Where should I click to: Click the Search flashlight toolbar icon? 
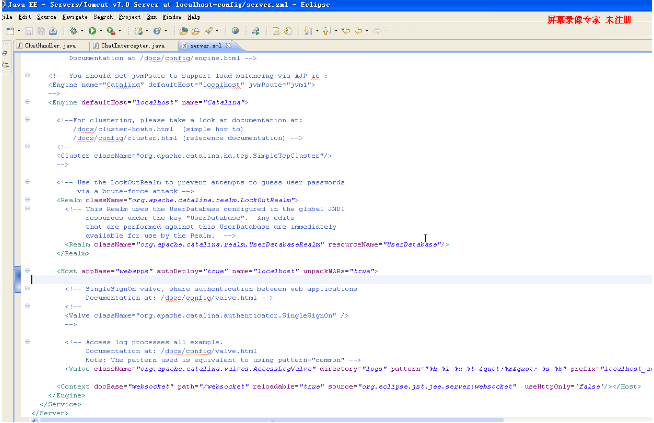point(209,31)
